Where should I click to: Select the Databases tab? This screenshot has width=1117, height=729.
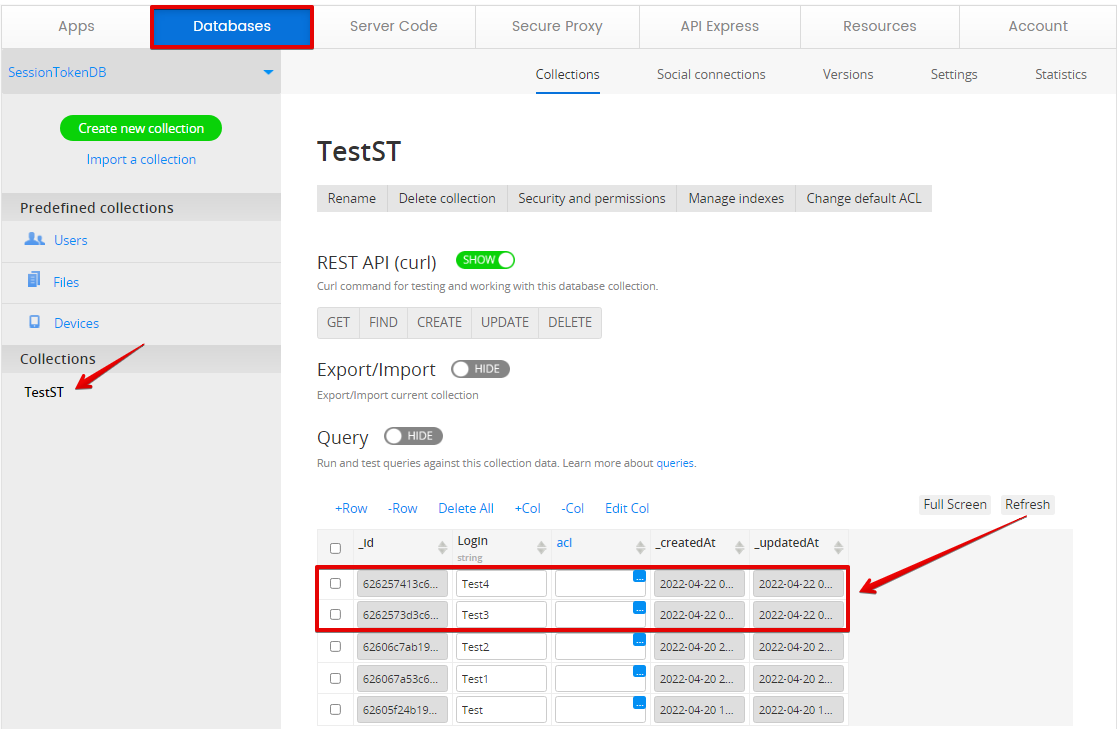(x=232, y=26)
